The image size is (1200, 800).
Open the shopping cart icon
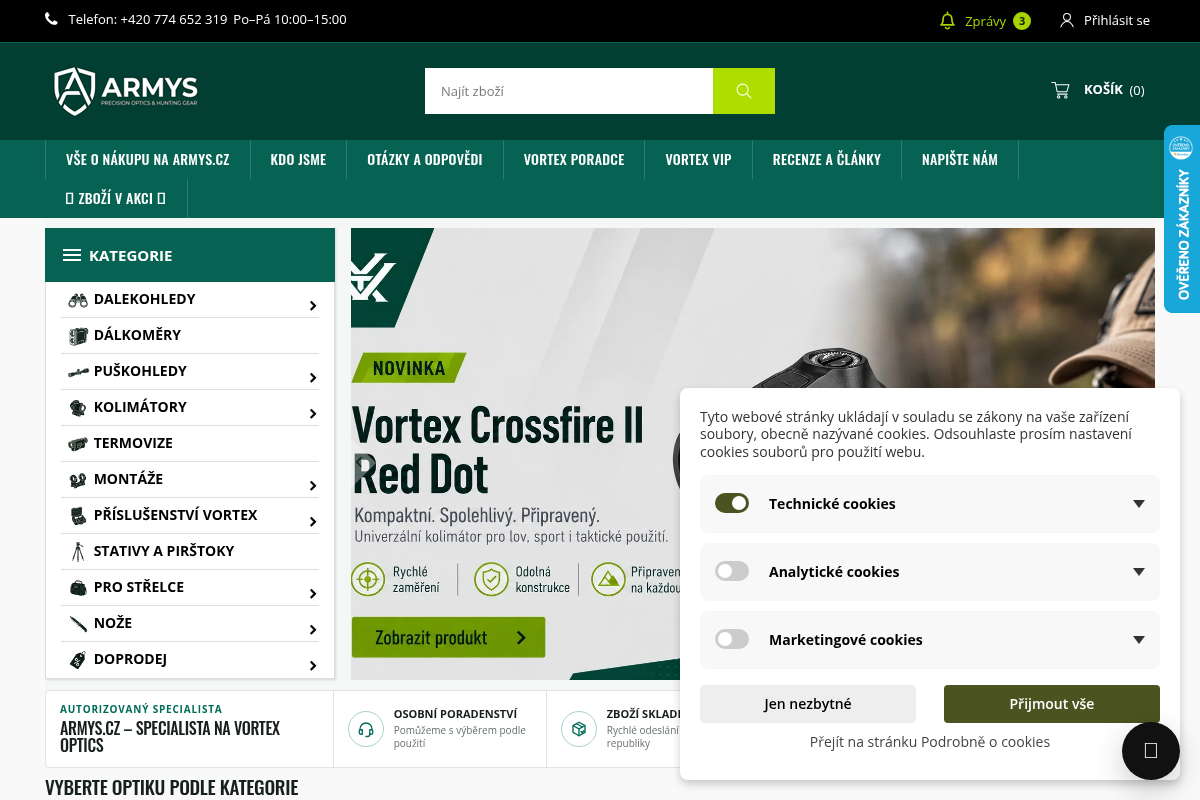pos(1060,90)
